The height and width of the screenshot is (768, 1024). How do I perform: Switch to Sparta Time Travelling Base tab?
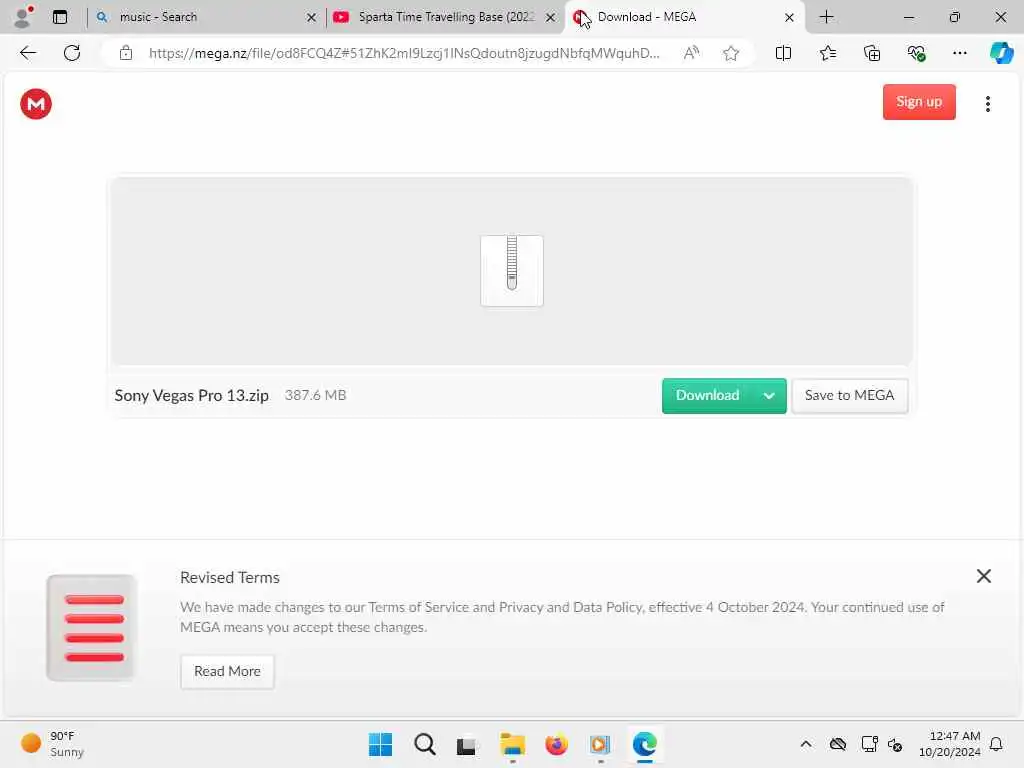pyautogui.click(x=446, y=17)
